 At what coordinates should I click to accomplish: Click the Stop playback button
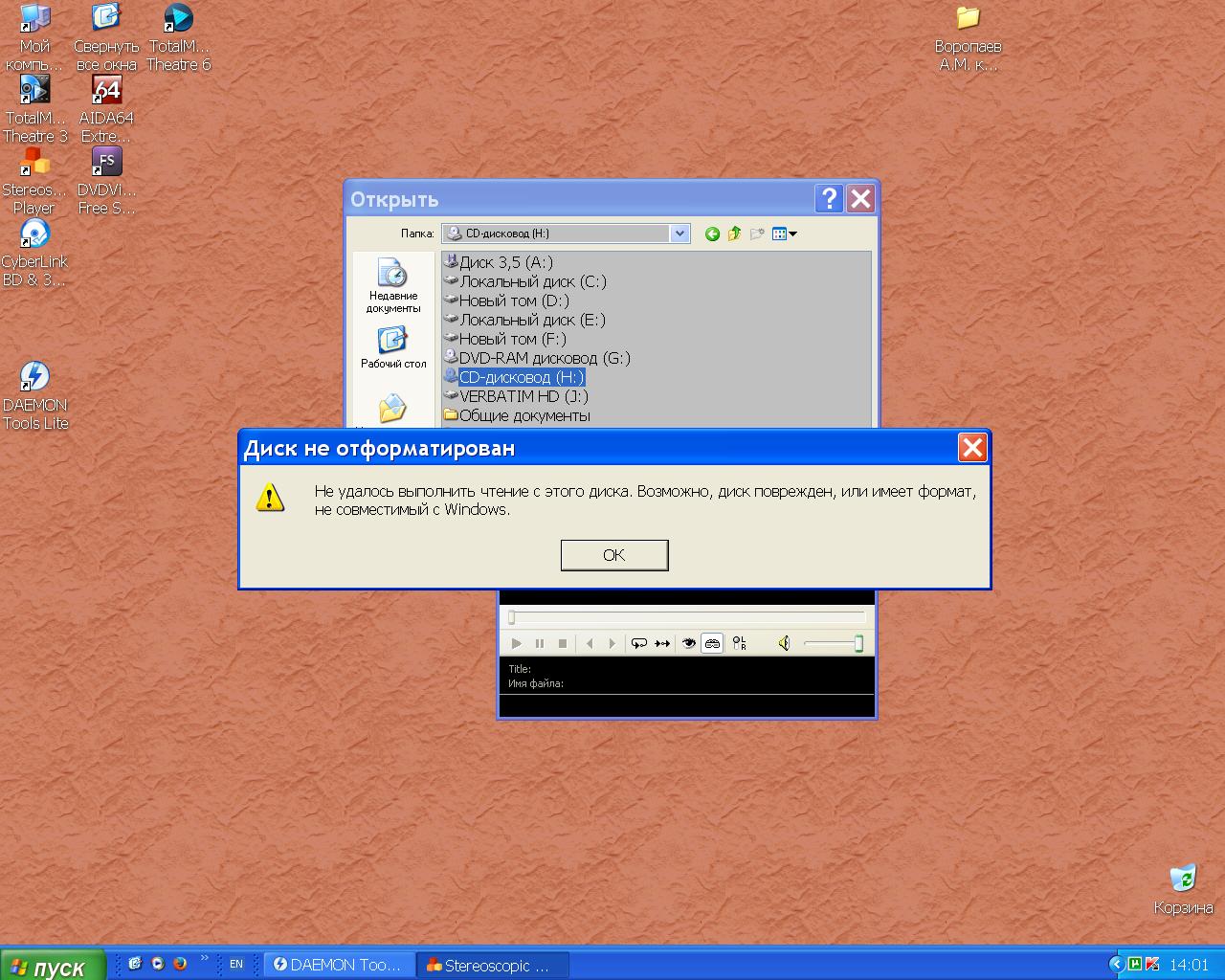click(x=563, y=644)
